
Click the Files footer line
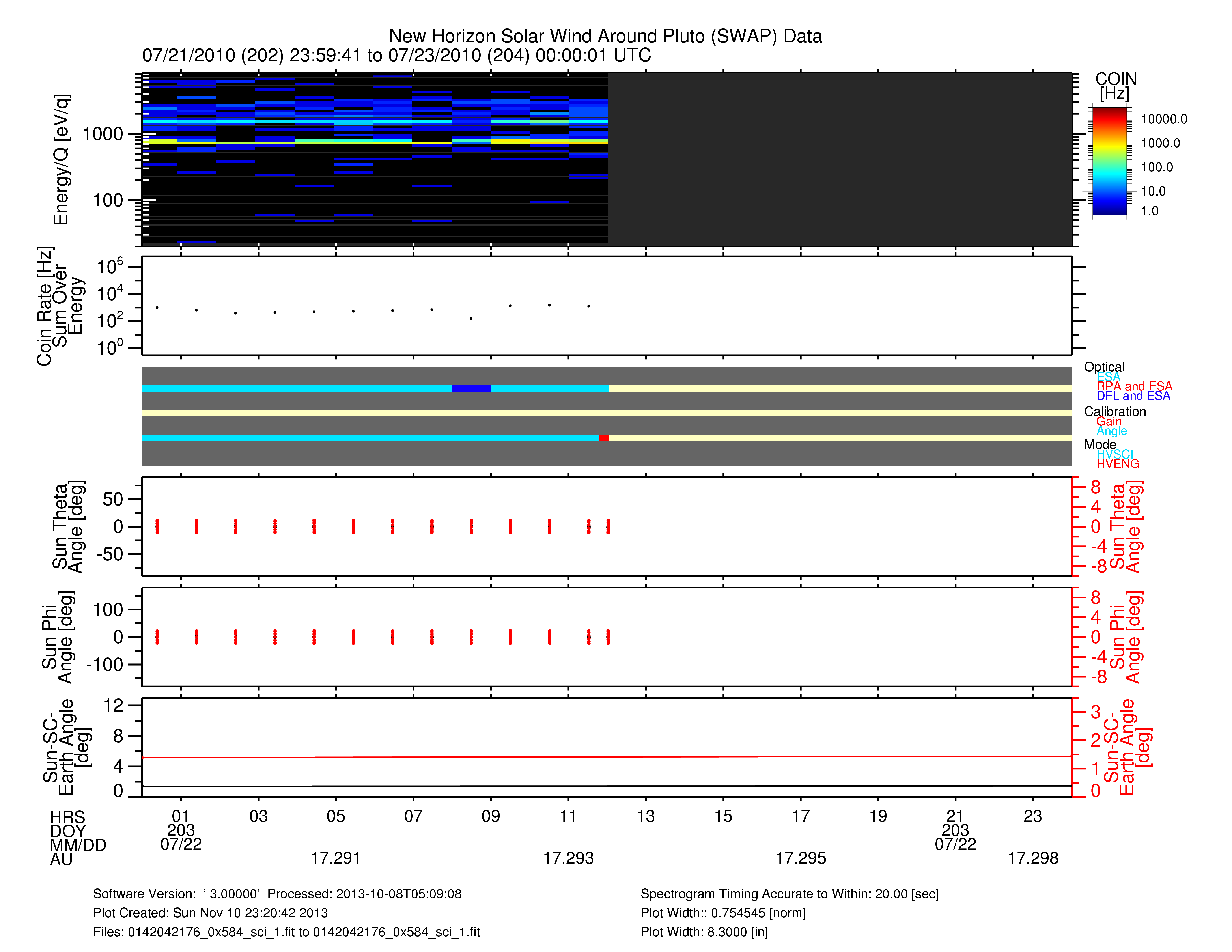coord(286,932)
